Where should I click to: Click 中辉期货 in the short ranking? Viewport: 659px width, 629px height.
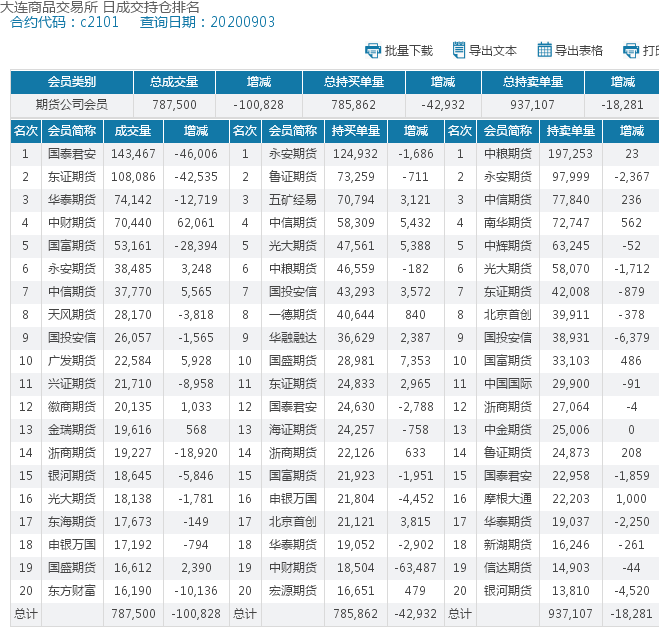click(508, 245)
